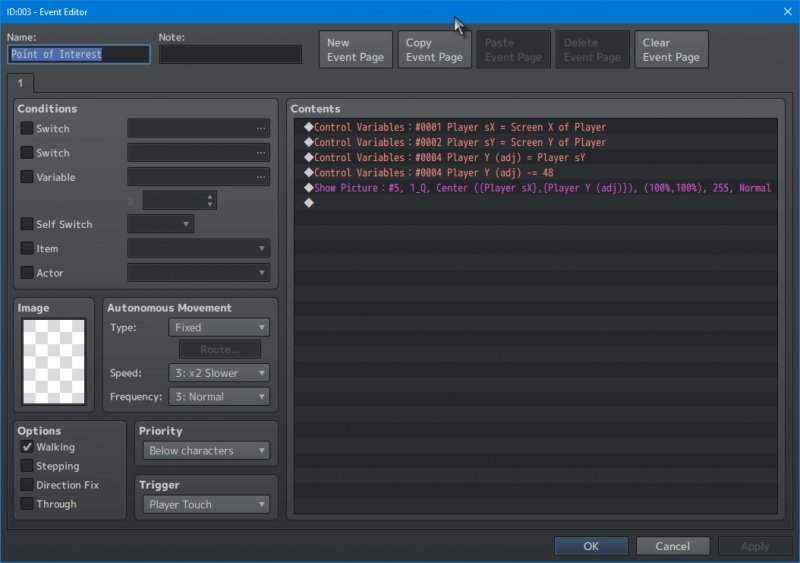Viewport: 800px width, 563px height.
Task: Uncheck the Walking option
Action: 27,447
